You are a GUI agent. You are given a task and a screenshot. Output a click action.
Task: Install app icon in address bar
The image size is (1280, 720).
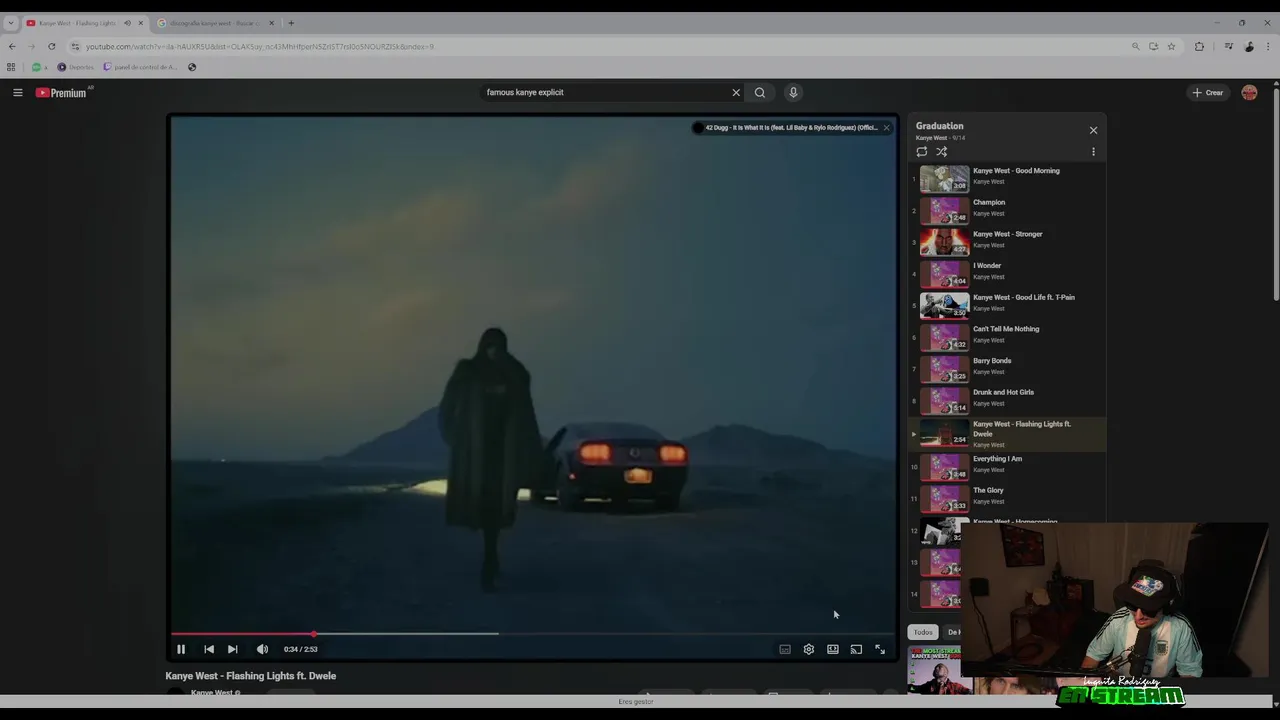(1153, 46)
